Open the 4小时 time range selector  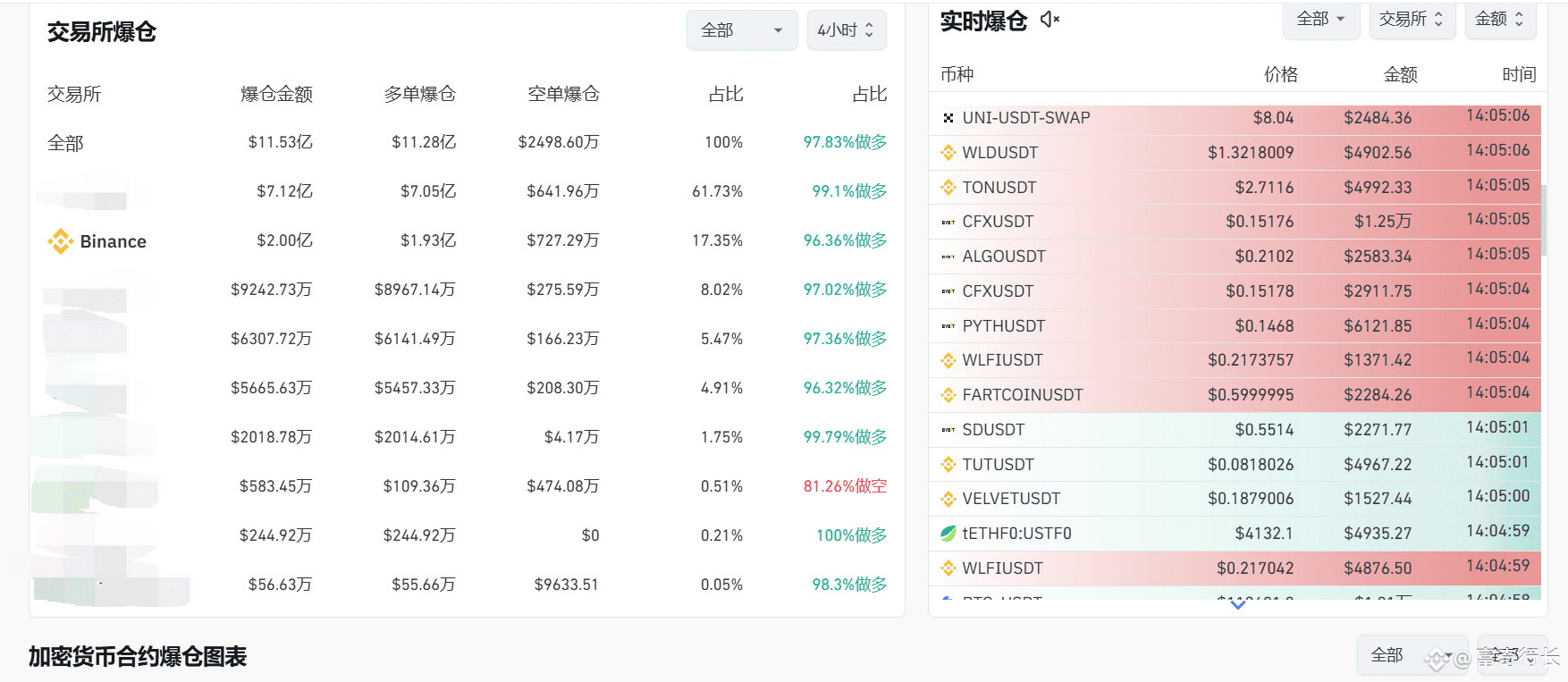coord(846,30)
